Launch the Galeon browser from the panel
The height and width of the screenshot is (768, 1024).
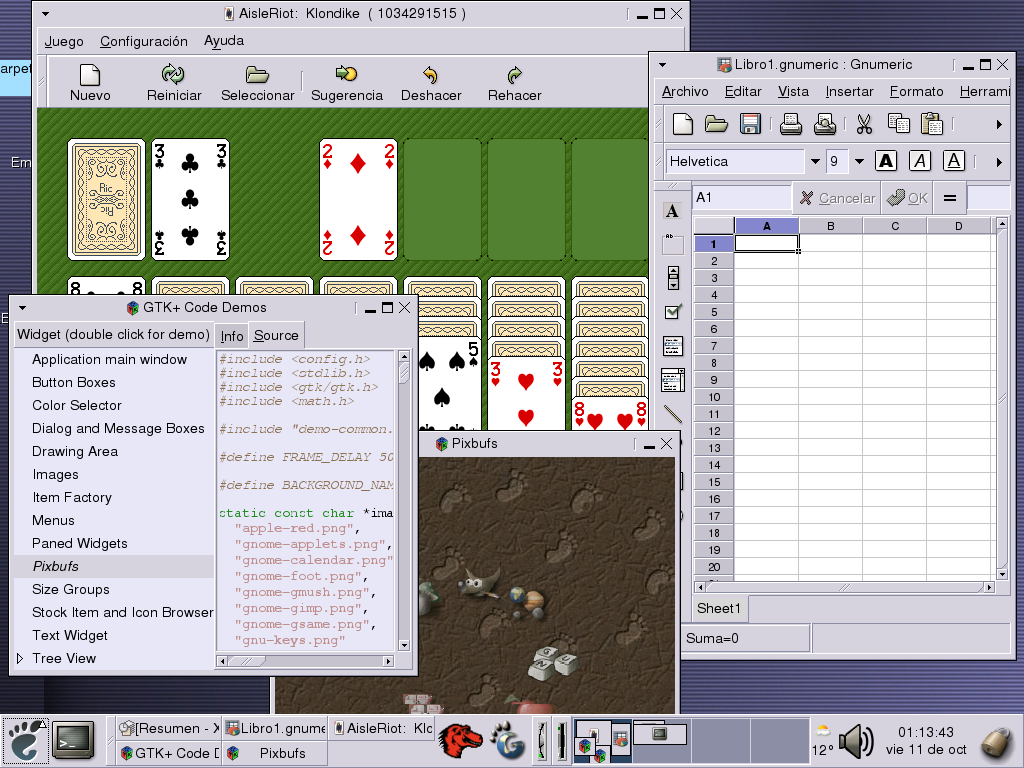[507, 741]
